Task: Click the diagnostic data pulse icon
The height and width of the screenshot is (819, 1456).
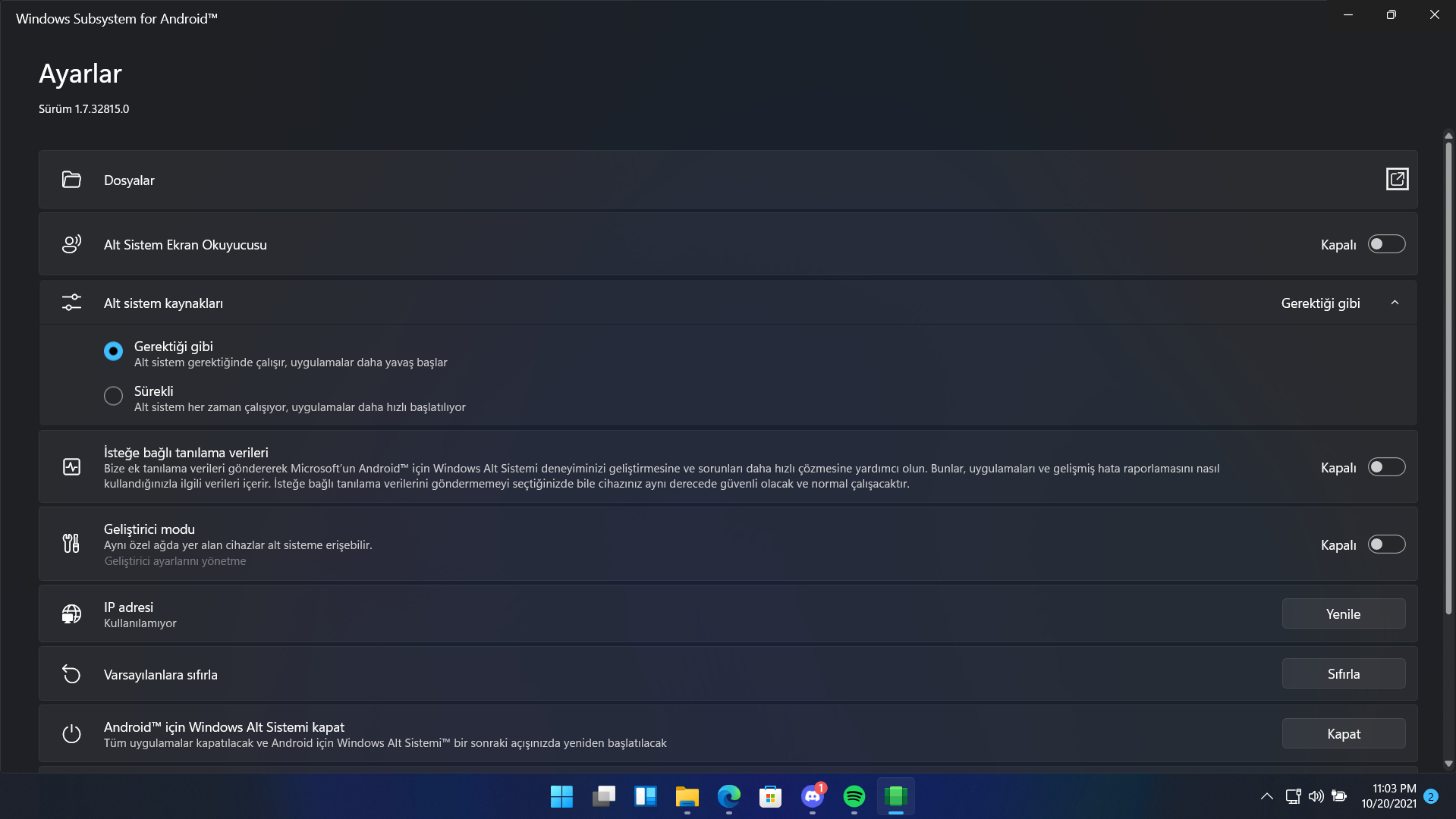Action: click(71, 467)
